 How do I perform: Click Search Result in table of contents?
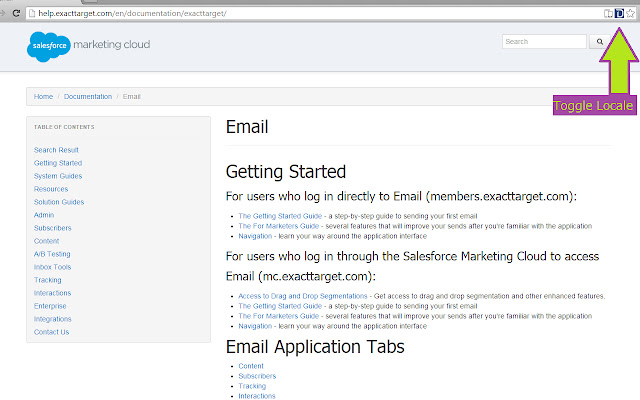click(x=56, y=150)
